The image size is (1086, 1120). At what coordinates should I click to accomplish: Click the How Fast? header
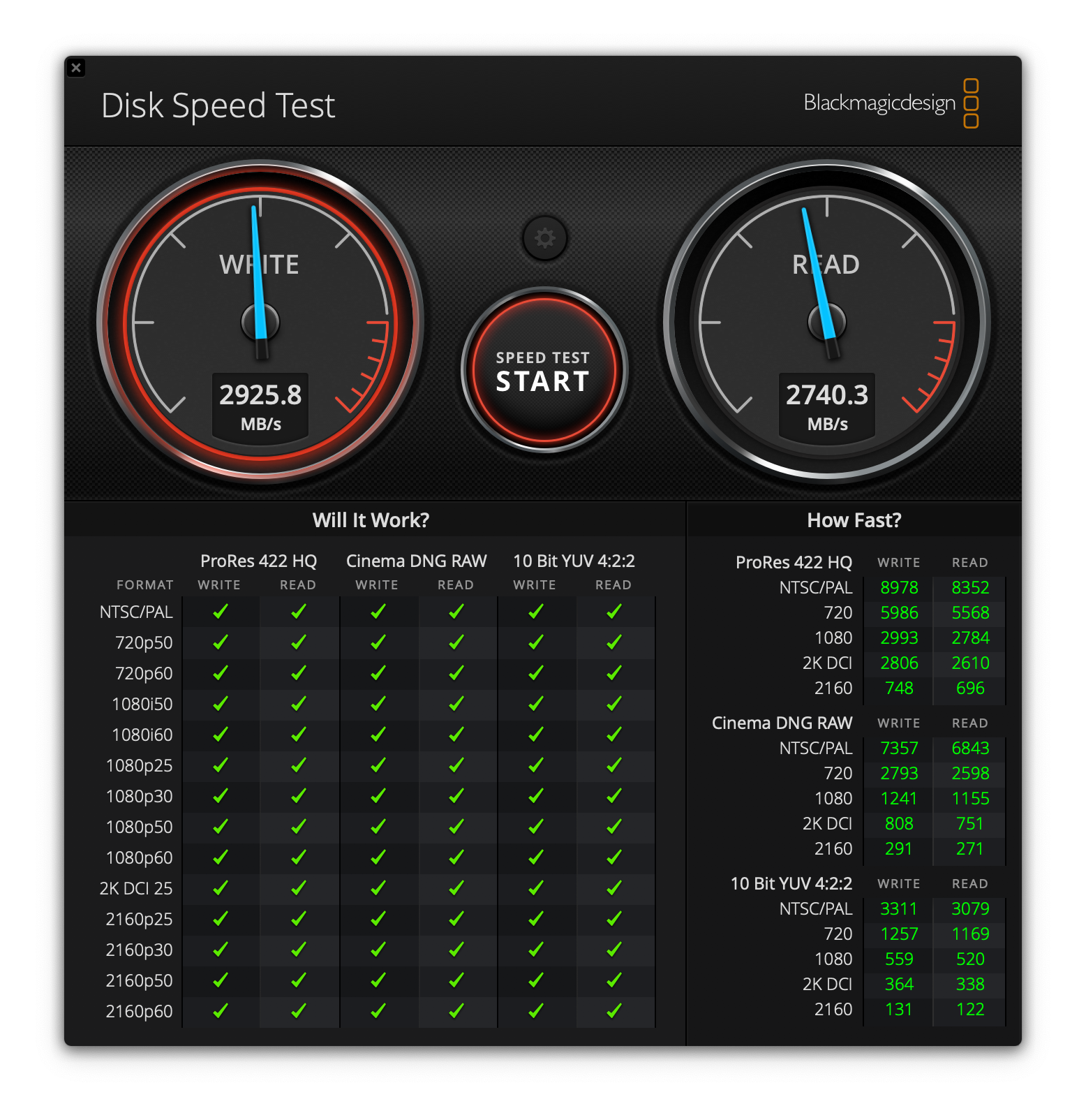point(854,520)
